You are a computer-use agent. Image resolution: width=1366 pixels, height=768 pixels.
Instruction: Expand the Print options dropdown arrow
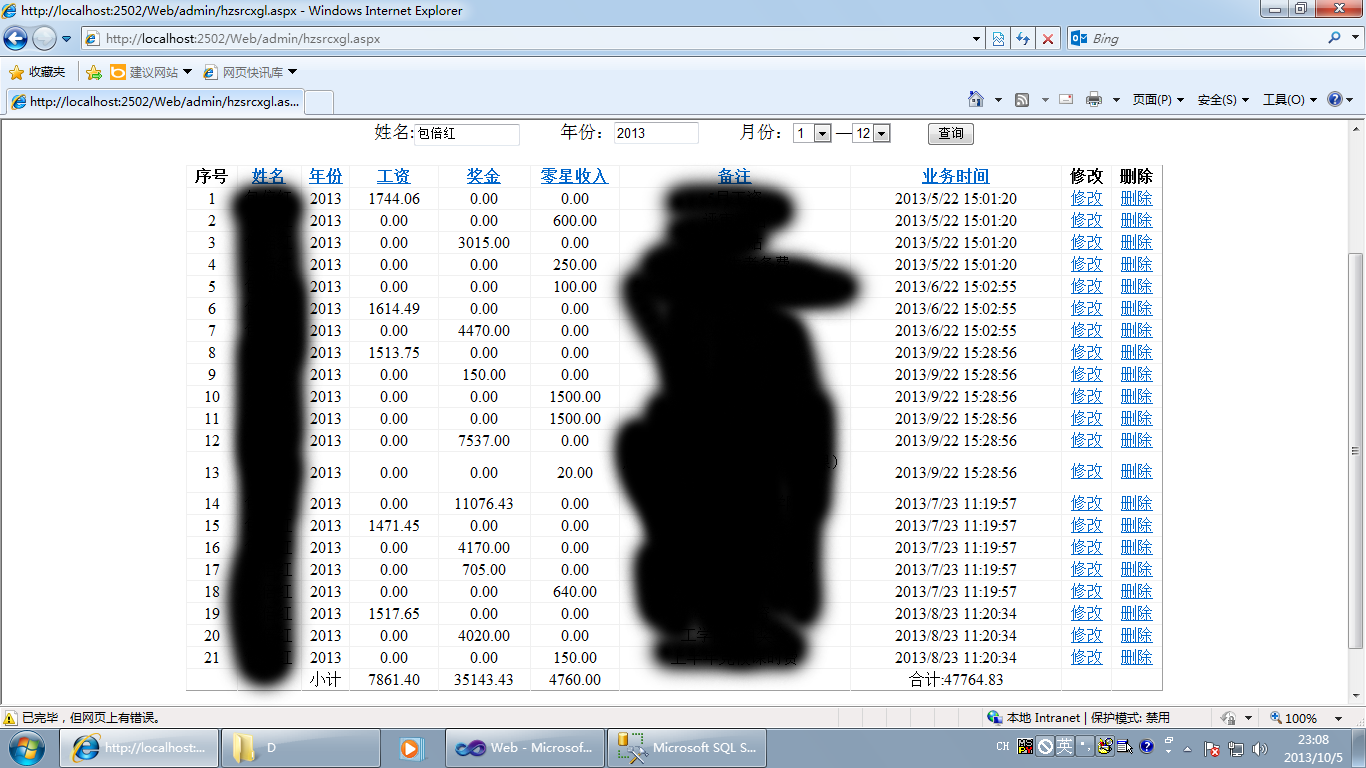(1116, 100)
